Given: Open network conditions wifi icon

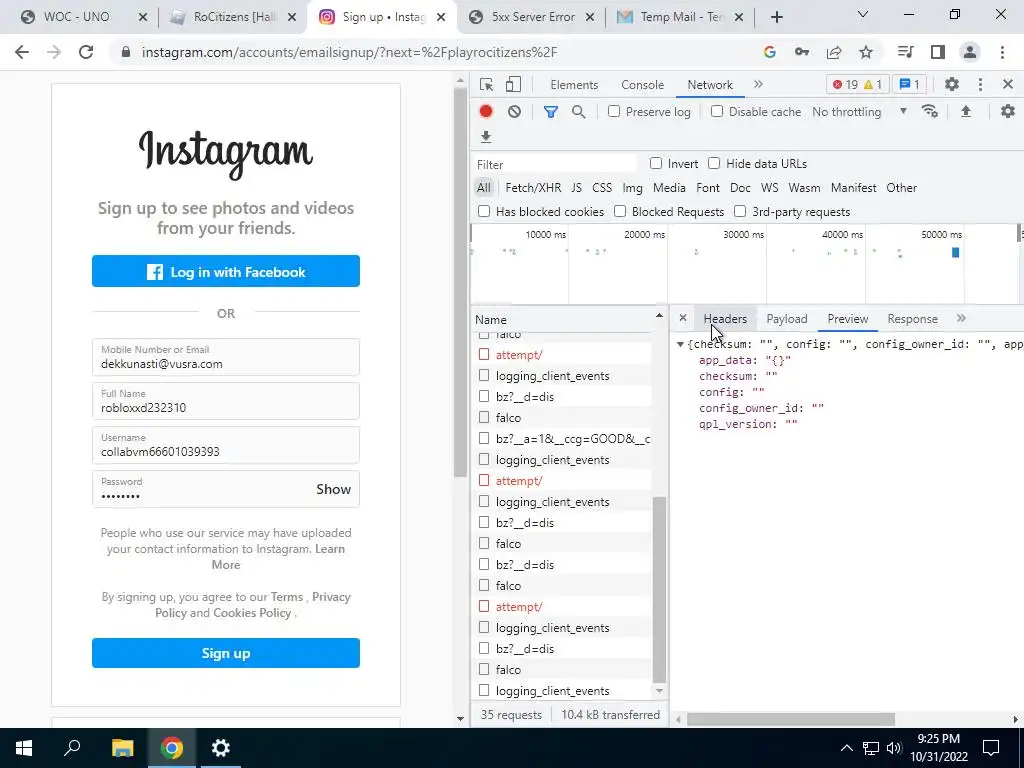Looking at the screenshot, I should 930,112.
